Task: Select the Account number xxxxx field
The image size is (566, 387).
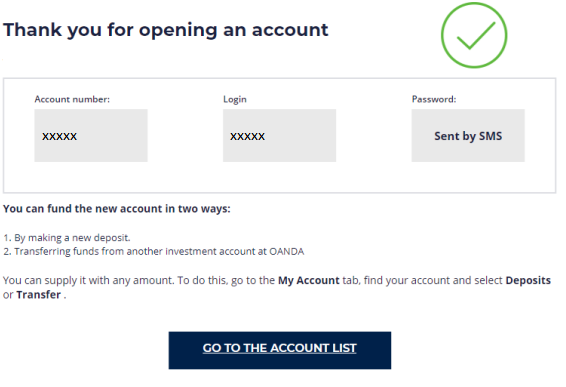Action: tap(91, 135)
